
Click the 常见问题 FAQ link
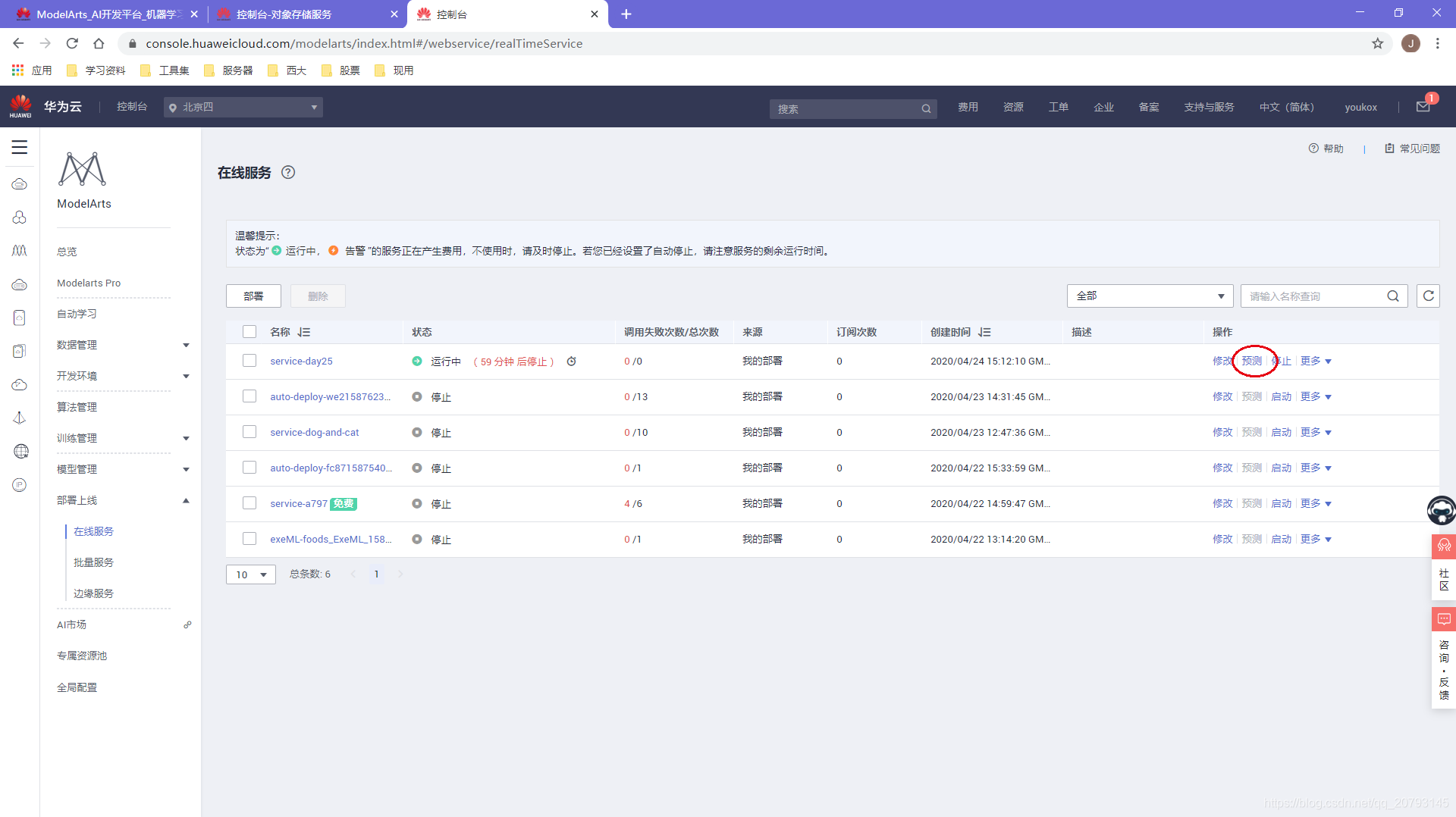tap(1412, 149)
